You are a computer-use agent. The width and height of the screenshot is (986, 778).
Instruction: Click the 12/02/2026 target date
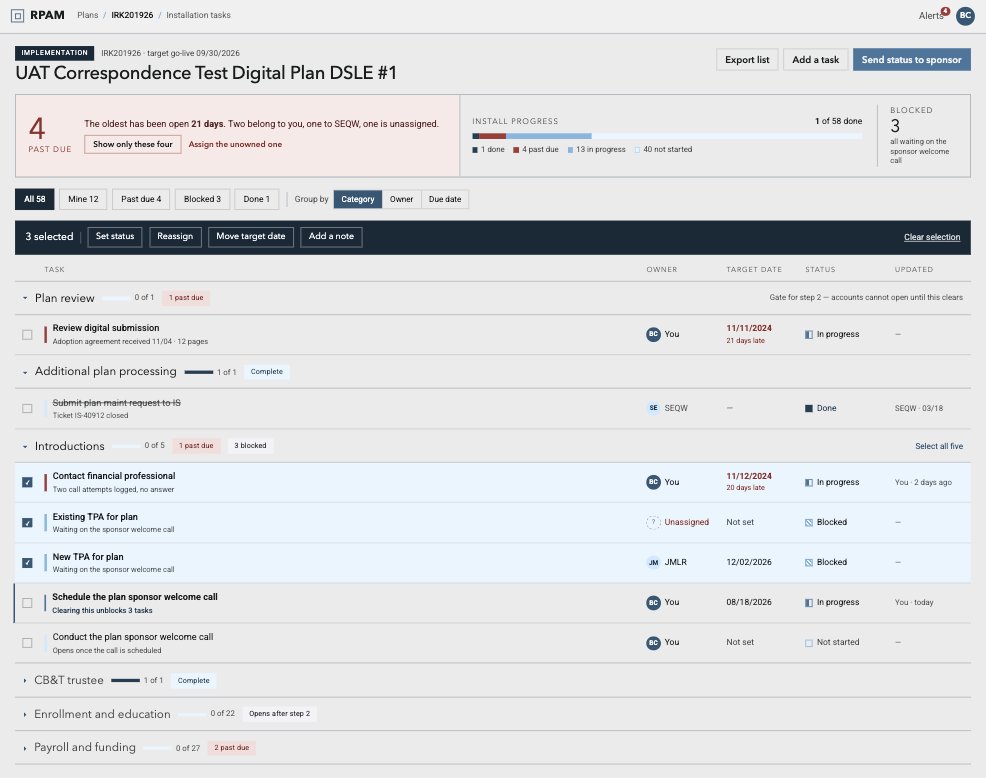pyautogui.click(x=748, y=562)
